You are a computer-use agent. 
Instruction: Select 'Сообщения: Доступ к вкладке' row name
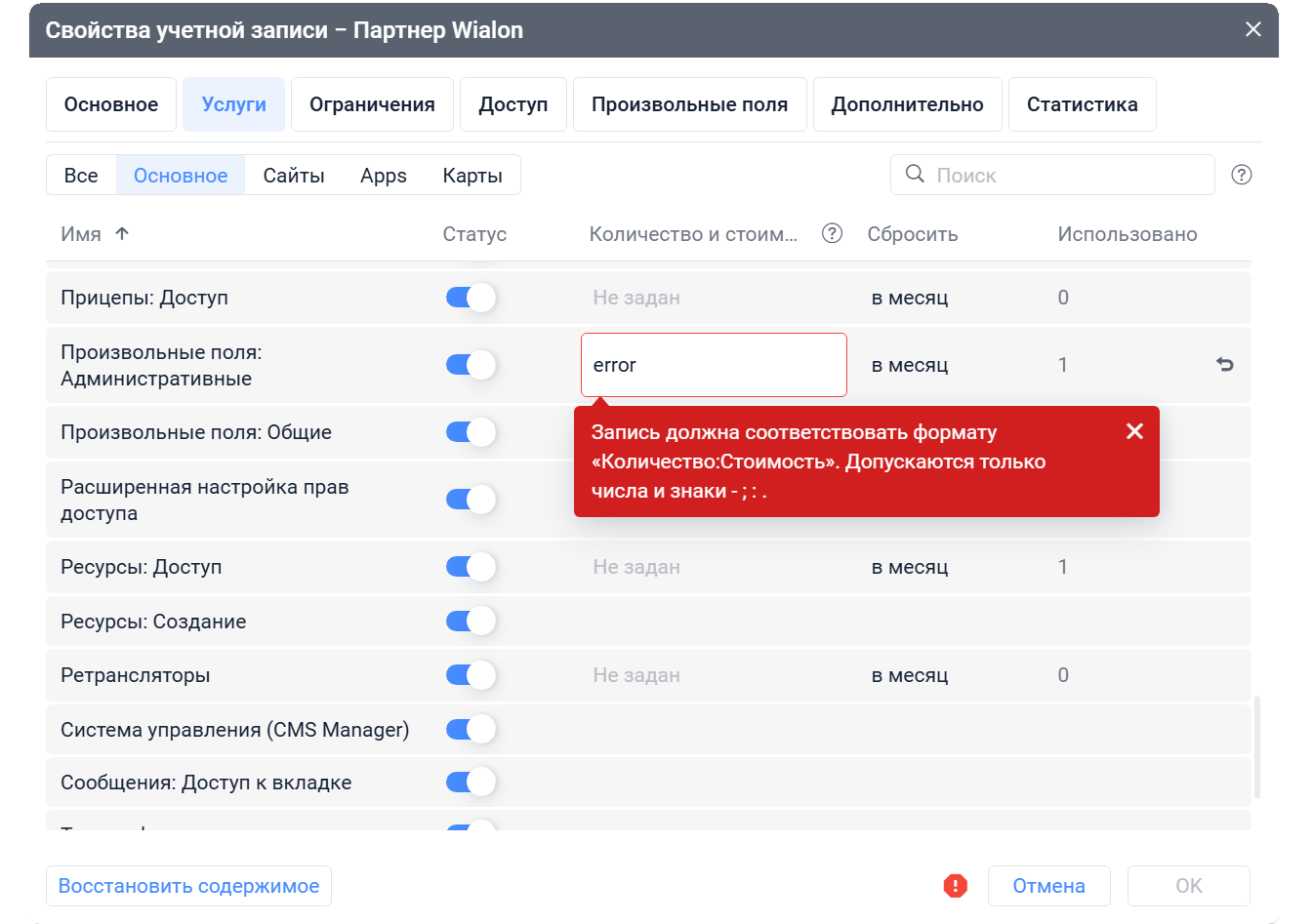tap(206, 783)
